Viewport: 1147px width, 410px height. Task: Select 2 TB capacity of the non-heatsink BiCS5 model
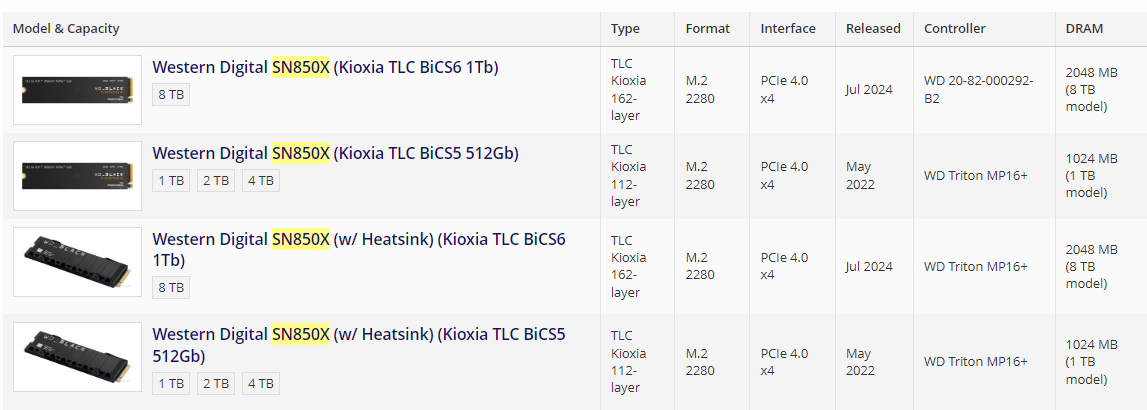216,180
